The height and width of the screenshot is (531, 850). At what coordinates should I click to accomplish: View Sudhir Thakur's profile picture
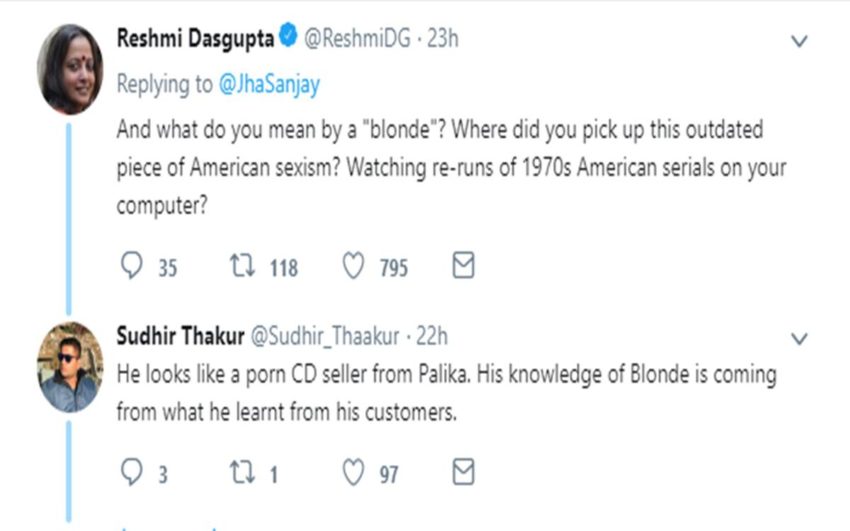(70, 366)
